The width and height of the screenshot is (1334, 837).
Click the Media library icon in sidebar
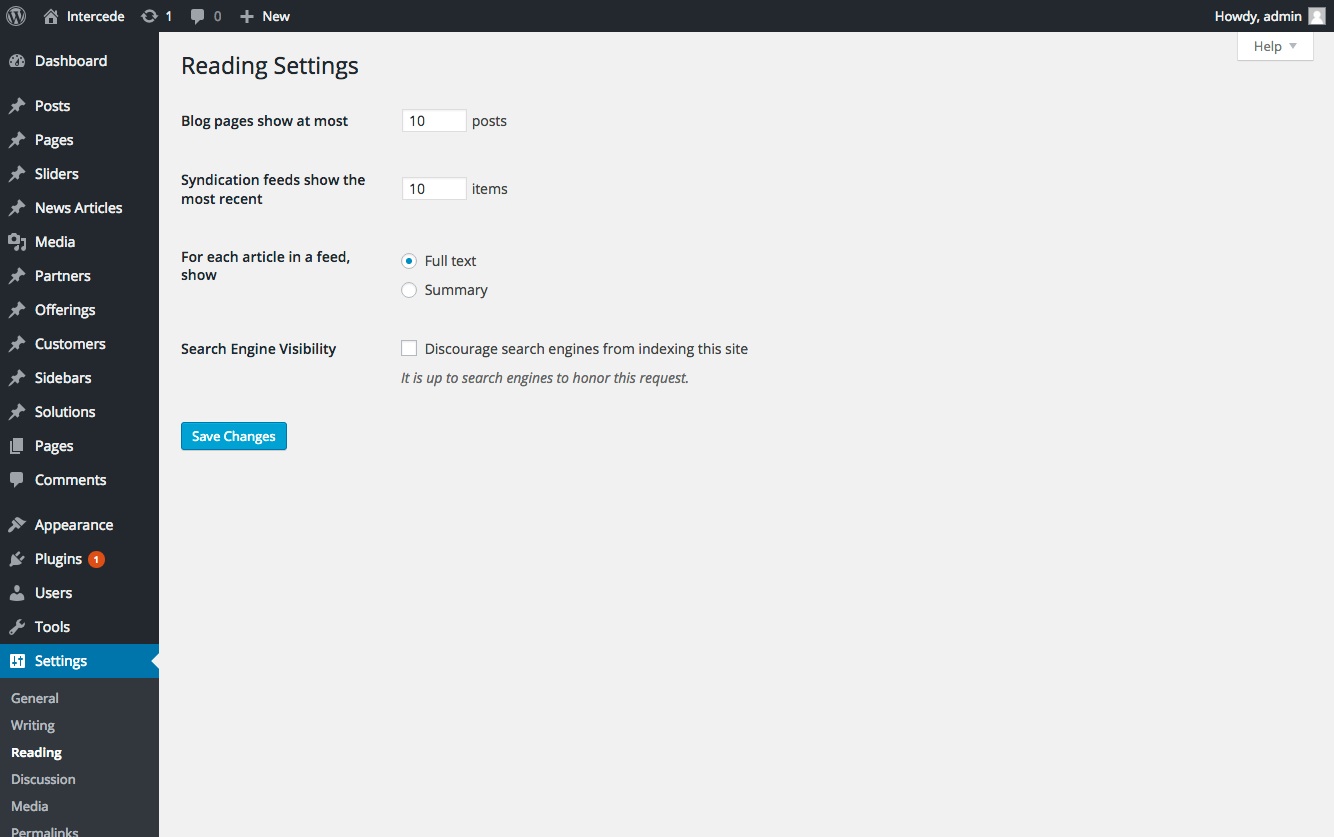(17, 242)
